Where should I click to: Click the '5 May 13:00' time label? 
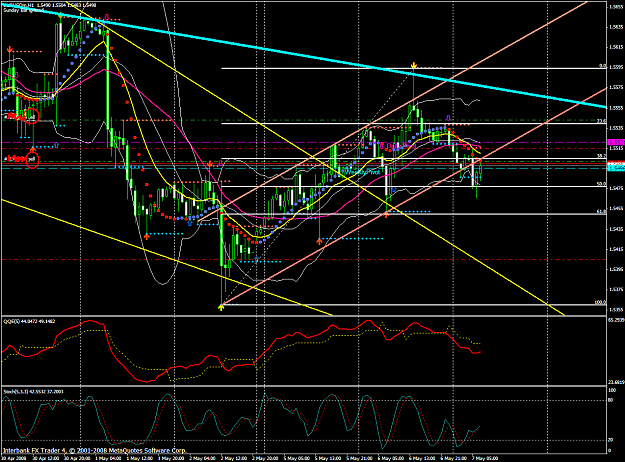(x=328, y=458)
